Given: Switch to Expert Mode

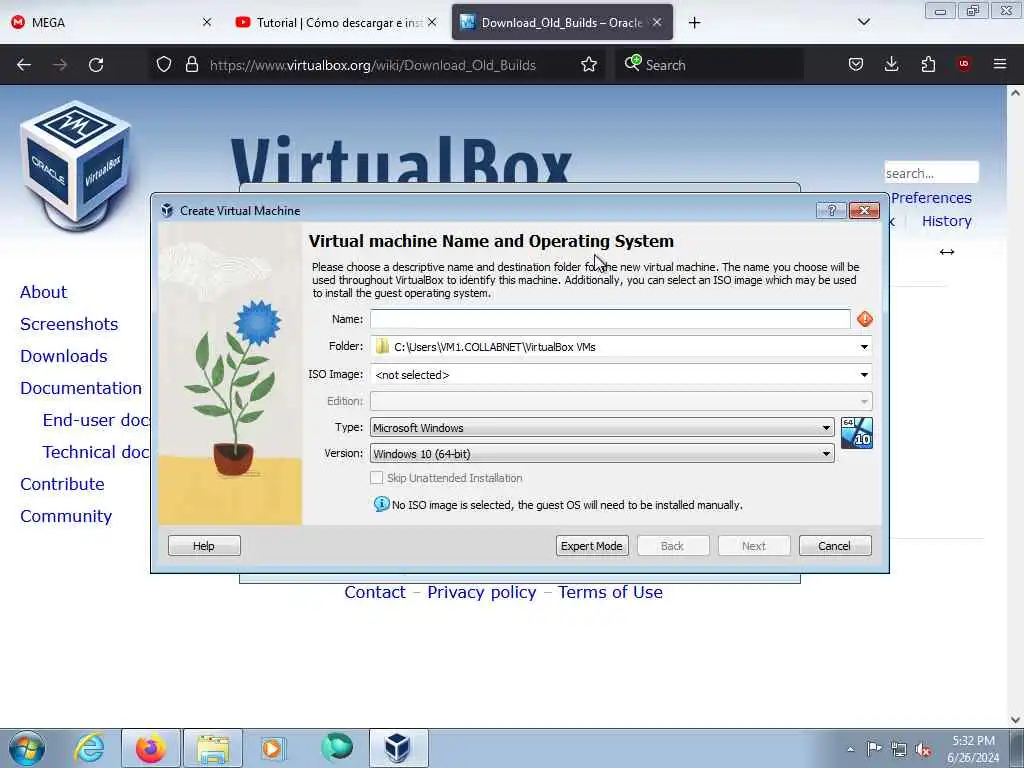Looking at the screenshot, I should click(592, 546).
